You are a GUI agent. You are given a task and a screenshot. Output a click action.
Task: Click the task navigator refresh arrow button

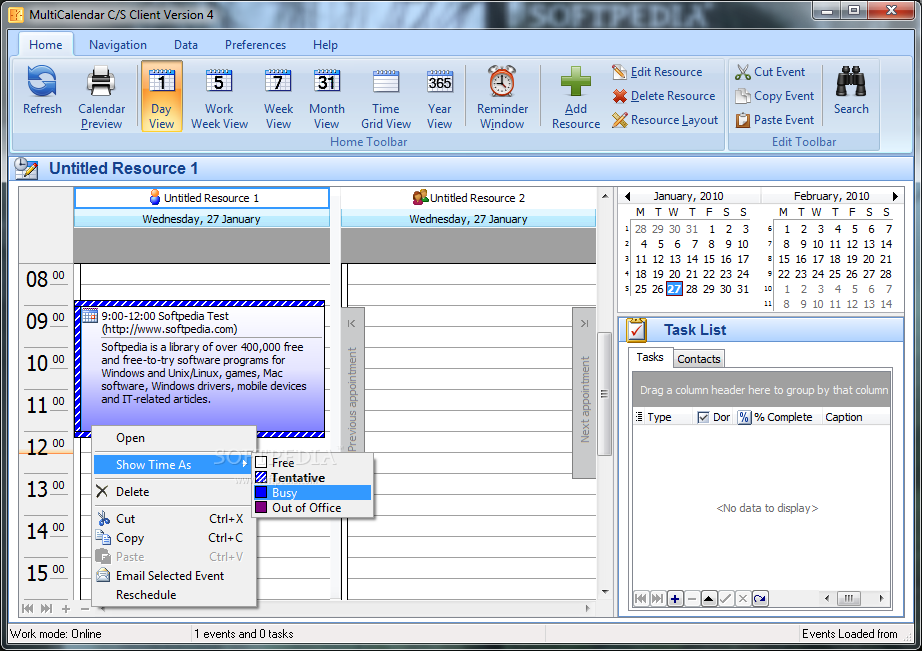coord(760,599)
